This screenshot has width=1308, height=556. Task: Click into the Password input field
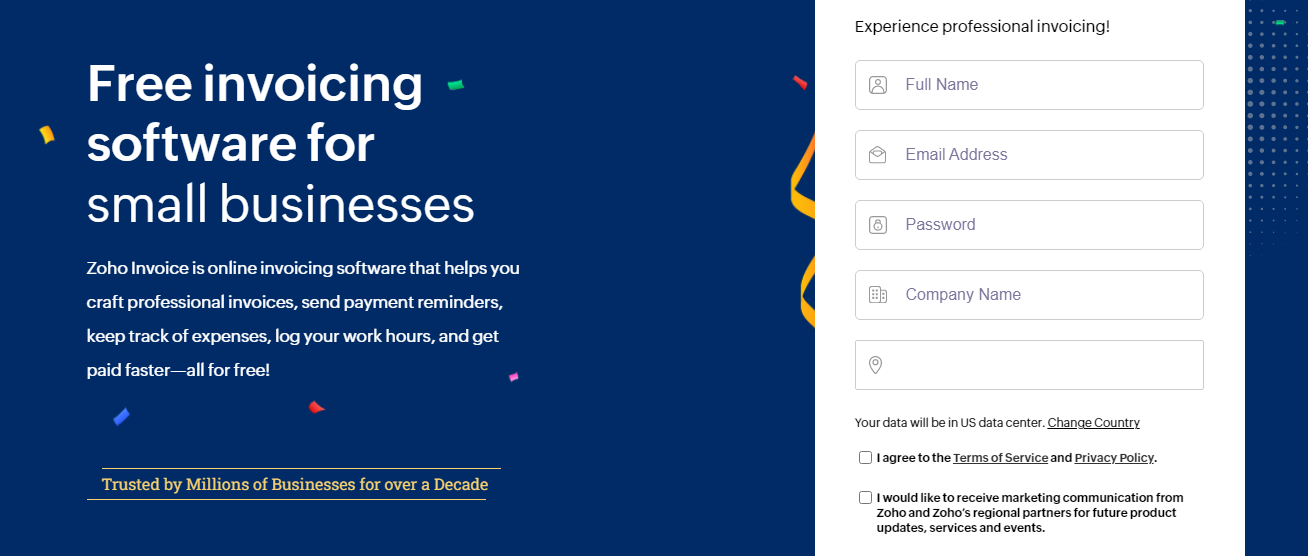[1029, 225]
